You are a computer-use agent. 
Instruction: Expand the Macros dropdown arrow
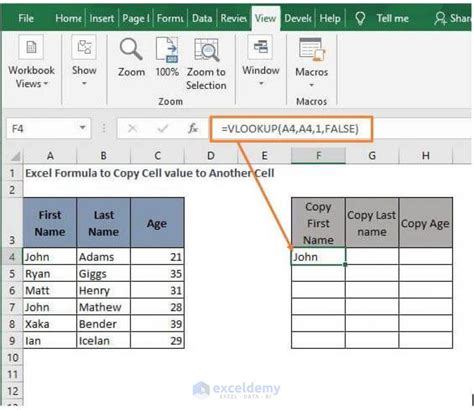coord(311,85)
